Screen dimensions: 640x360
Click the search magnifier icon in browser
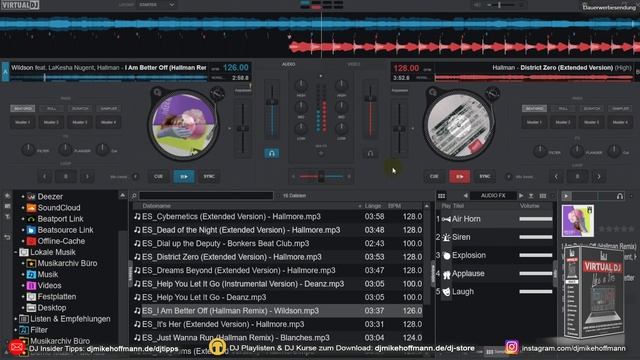point(134,196)
